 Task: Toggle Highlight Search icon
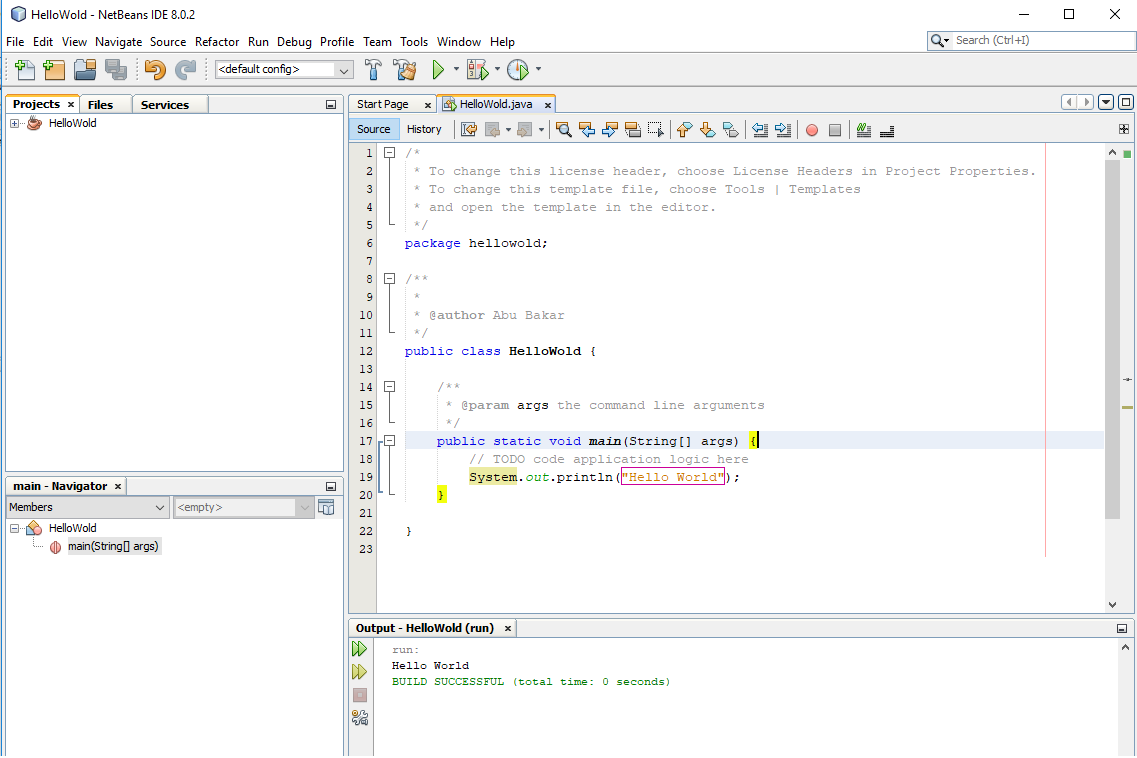coord(633,130)
